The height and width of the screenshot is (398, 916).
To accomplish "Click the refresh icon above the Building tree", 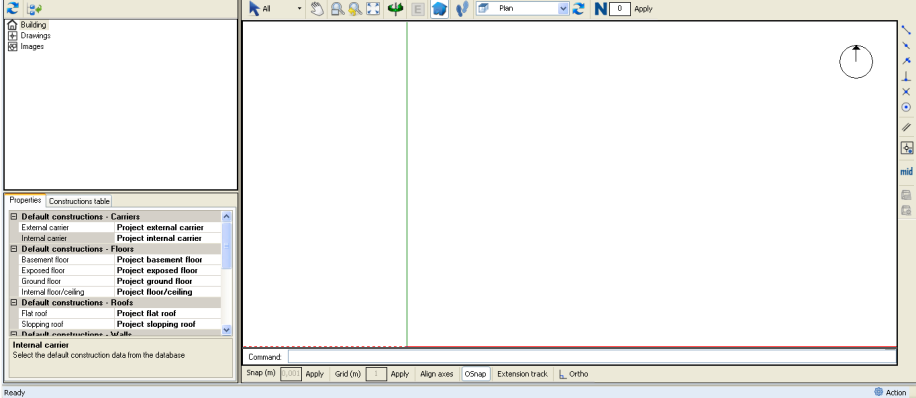I will click(x=12, y=9).
